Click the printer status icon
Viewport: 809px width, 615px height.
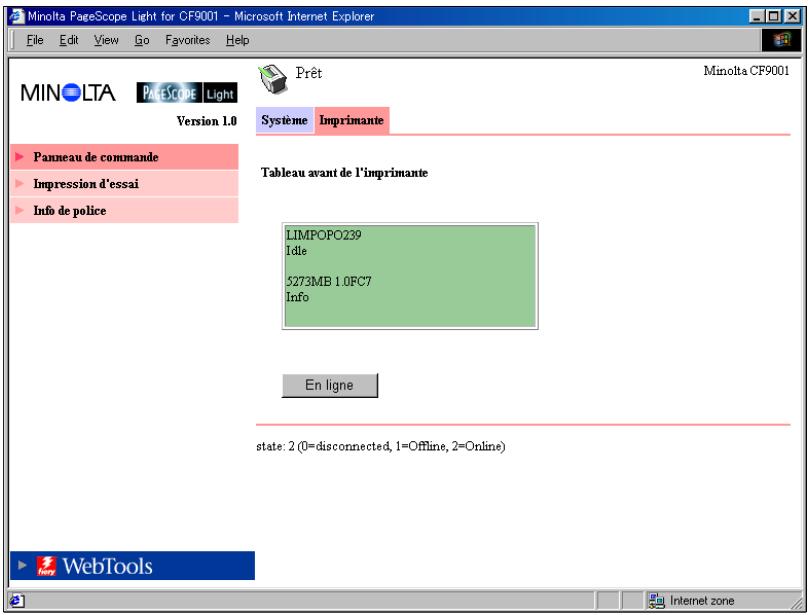(272, 79)
